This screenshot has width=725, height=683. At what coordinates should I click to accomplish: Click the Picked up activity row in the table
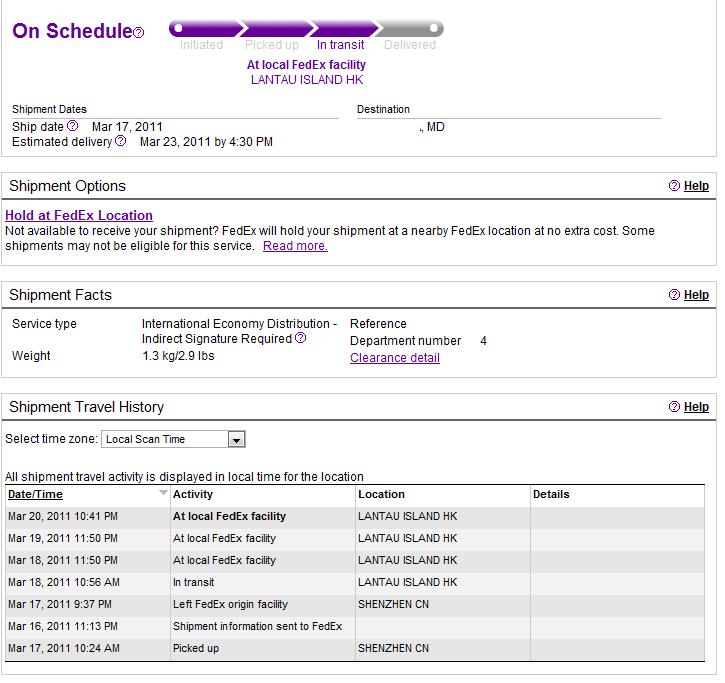[x=355, y=649]
